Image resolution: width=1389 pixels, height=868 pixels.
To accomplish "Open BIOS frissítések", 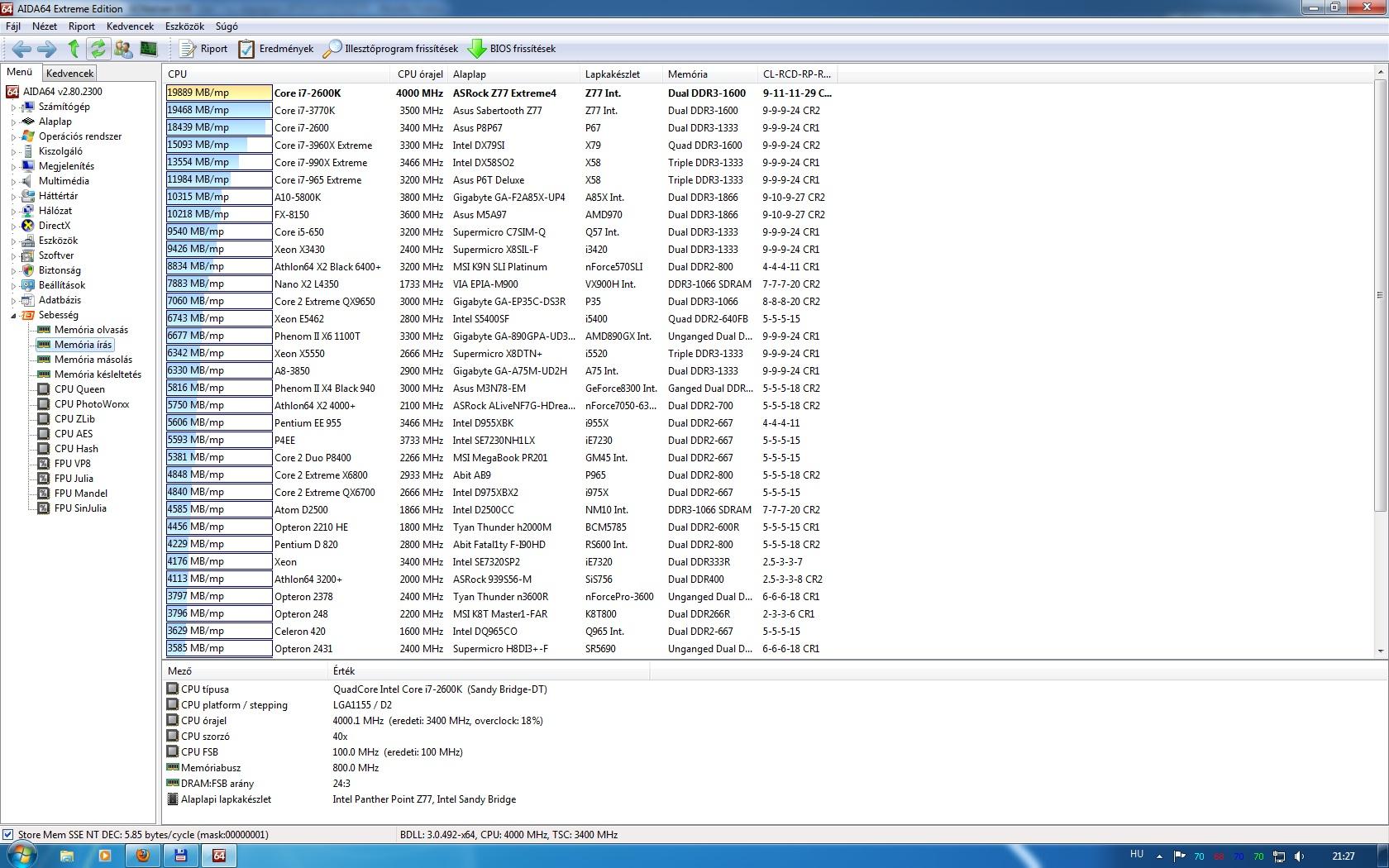I will [x=512, y=49].
